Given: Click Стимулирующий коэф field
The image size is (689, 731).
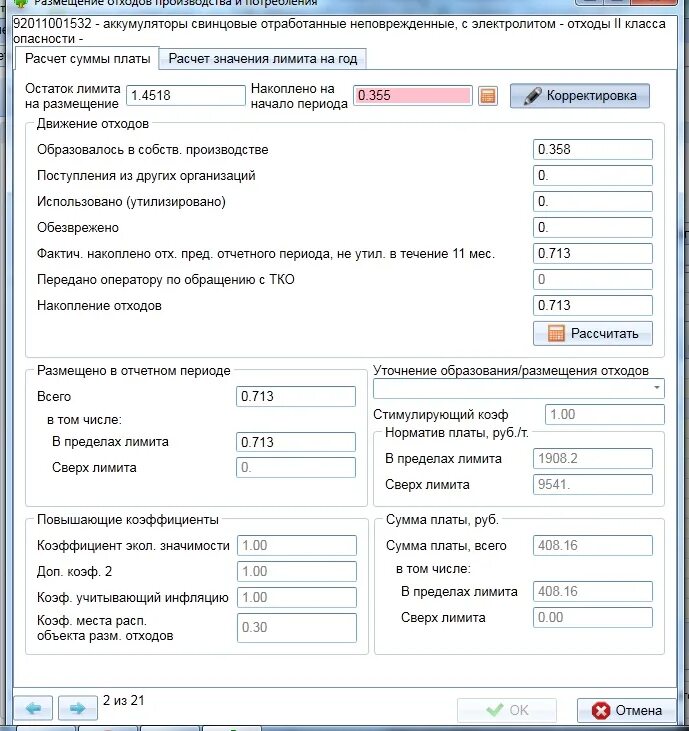Looking at the screenshot, I should (605, 414).
